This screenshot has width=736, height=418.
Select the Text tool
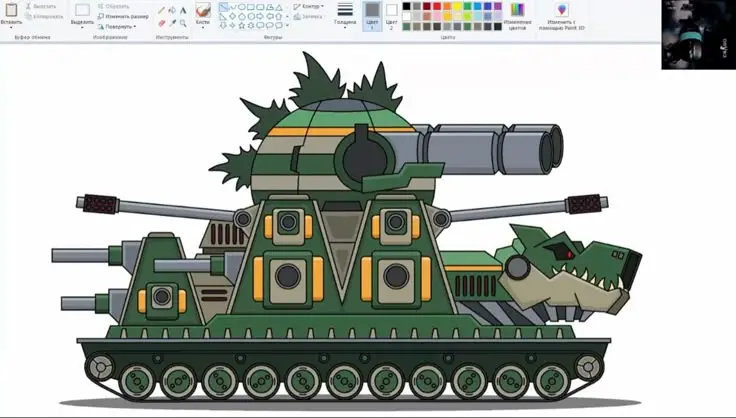click(x=183, y=10)
